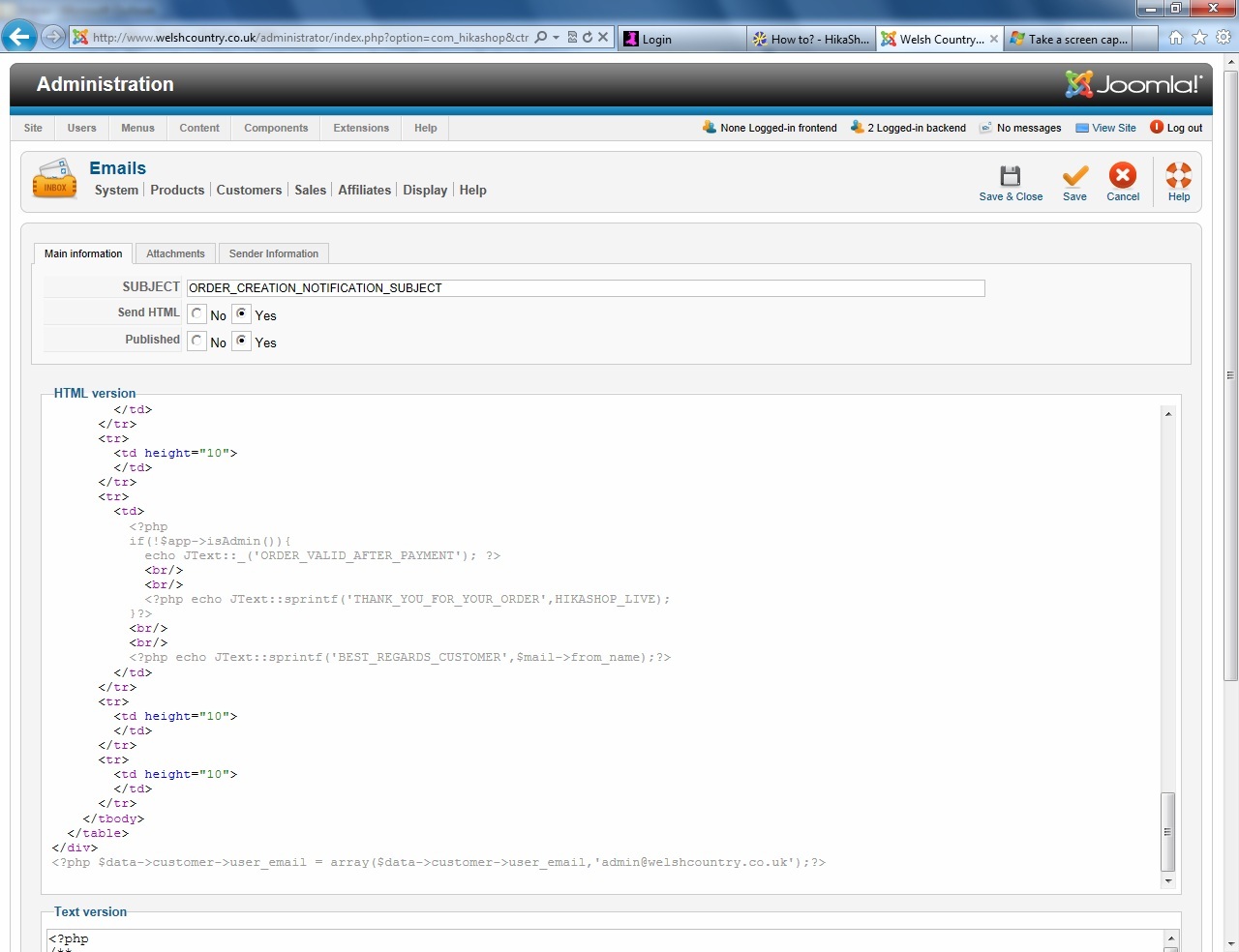Click the Emails inbox icon

coord(55,180)
